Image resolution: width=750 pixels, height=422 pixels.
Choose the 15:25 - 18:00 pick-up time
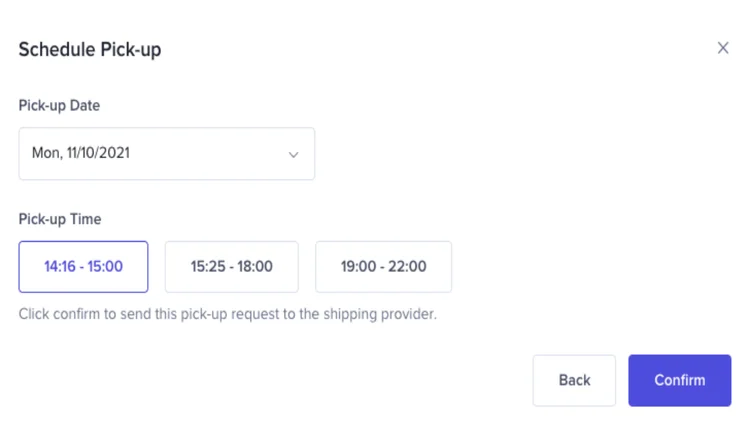(x=232, y=267)
